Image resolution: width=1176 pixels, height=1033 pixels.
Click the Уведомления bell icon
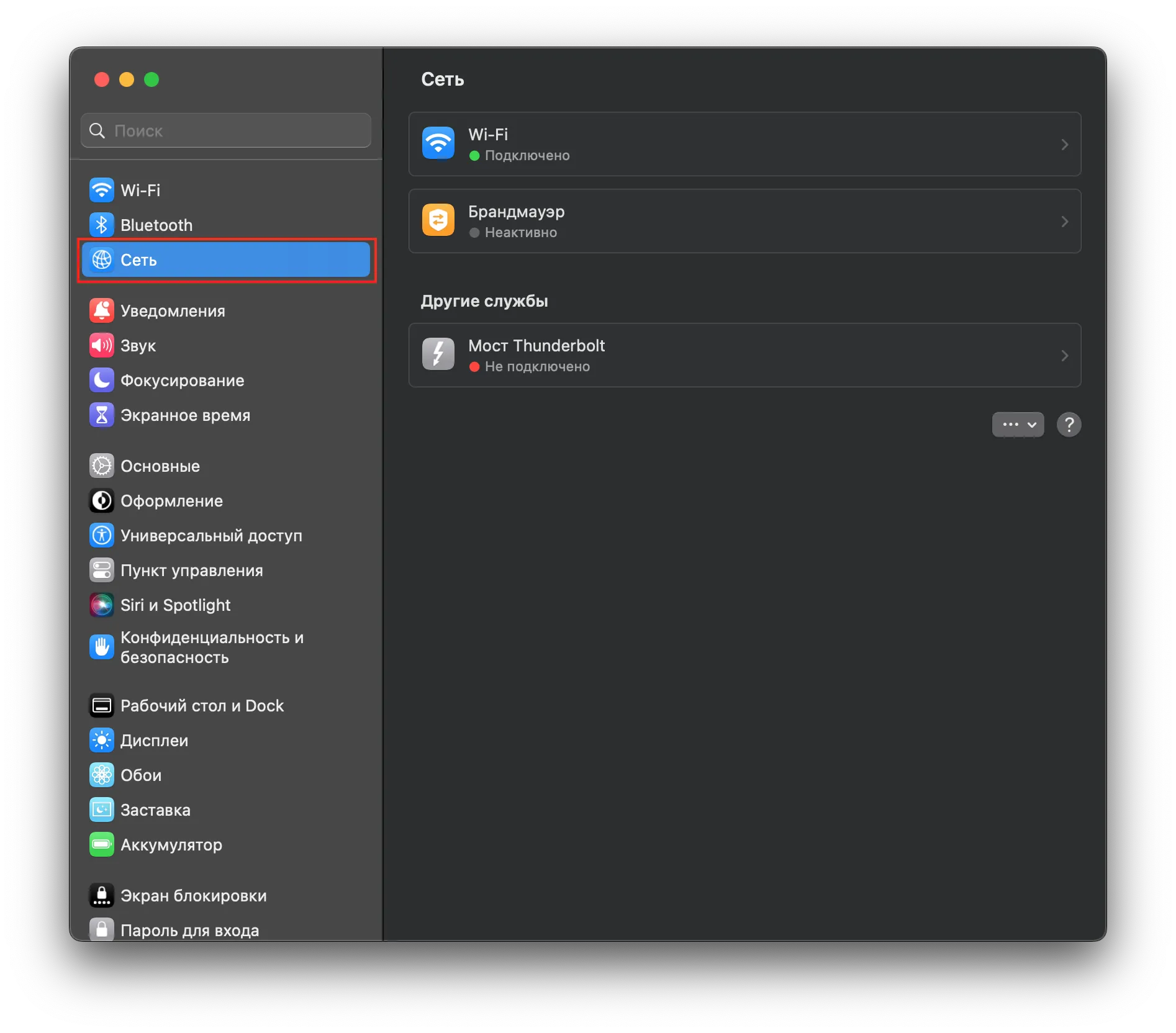click(x=101, y=310)
